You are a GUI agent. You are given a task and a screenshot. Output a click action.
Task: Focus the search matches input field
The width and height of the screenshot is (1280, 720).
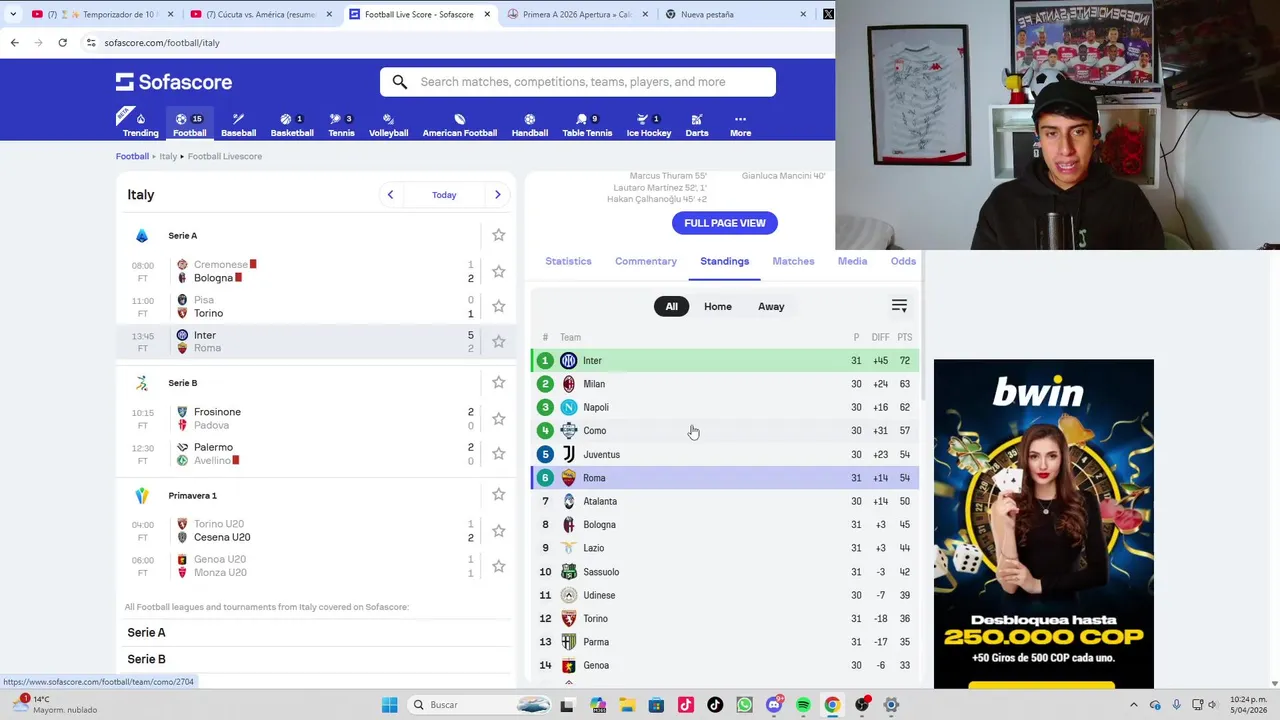click(578, 82)
